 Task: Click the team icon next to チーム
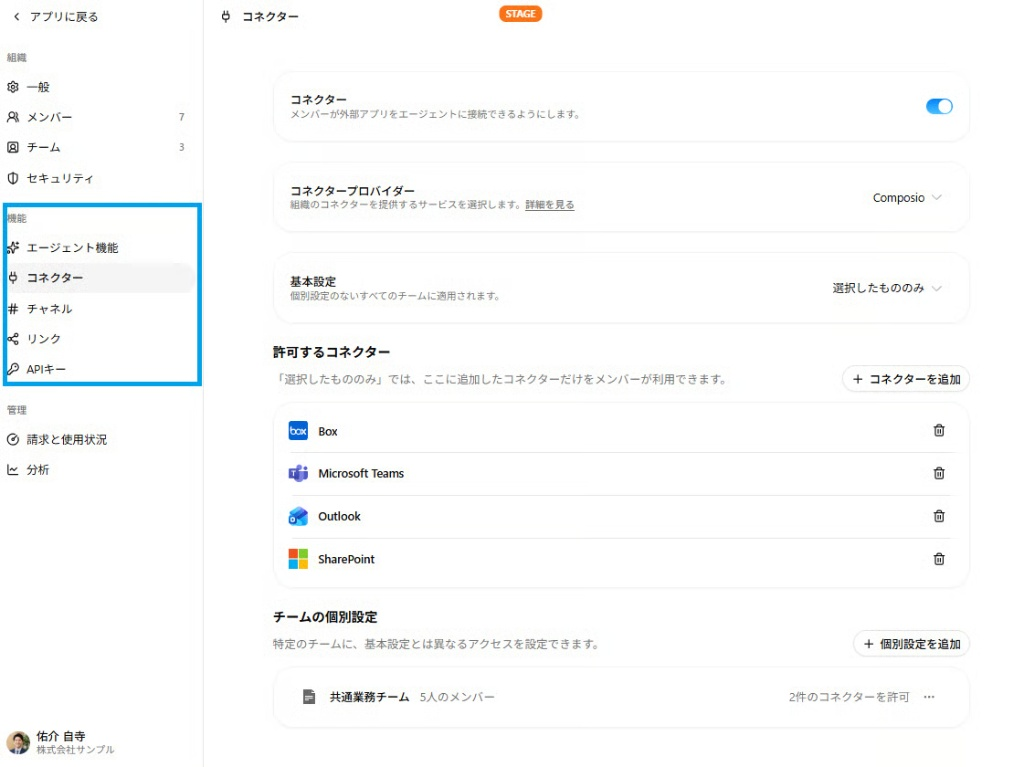pos(12,147)
